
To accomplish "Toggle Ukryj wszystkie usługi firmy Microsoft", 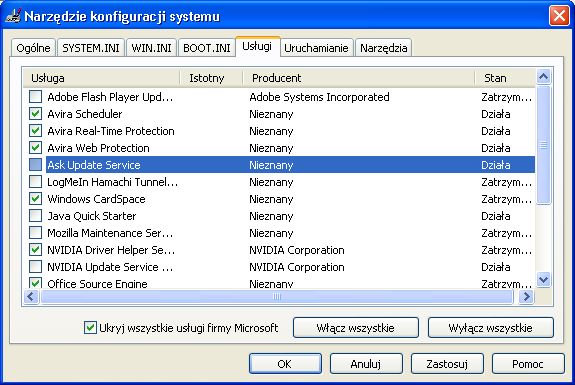I will pyautogui.click(x=181, y=328).
